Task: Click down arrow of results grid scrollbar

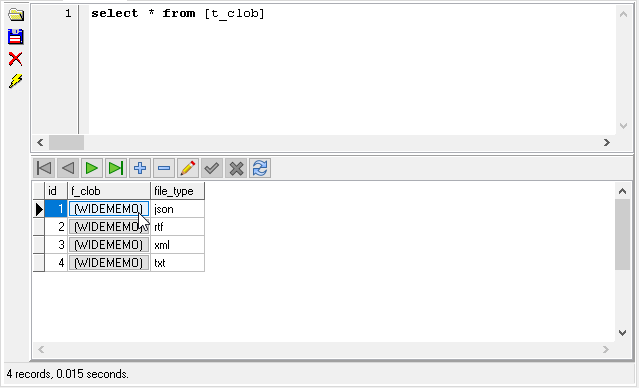Action: (x=622, y=333)
